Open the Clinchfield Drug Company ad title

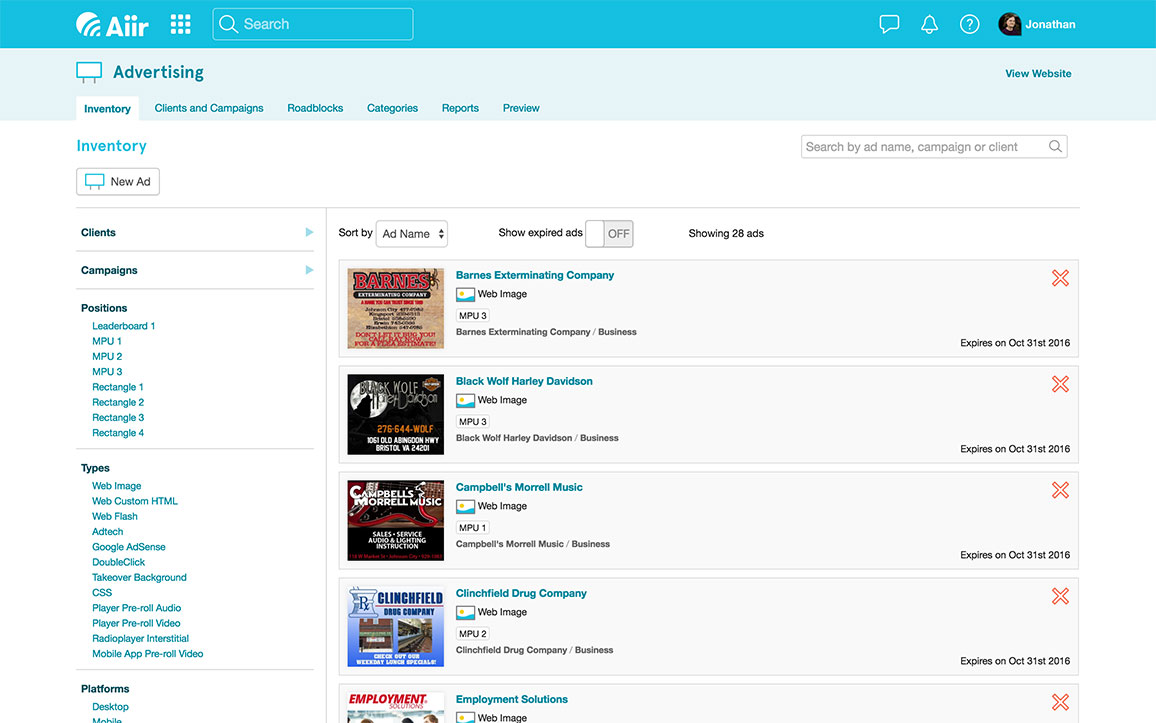click(x=521, y=593)
